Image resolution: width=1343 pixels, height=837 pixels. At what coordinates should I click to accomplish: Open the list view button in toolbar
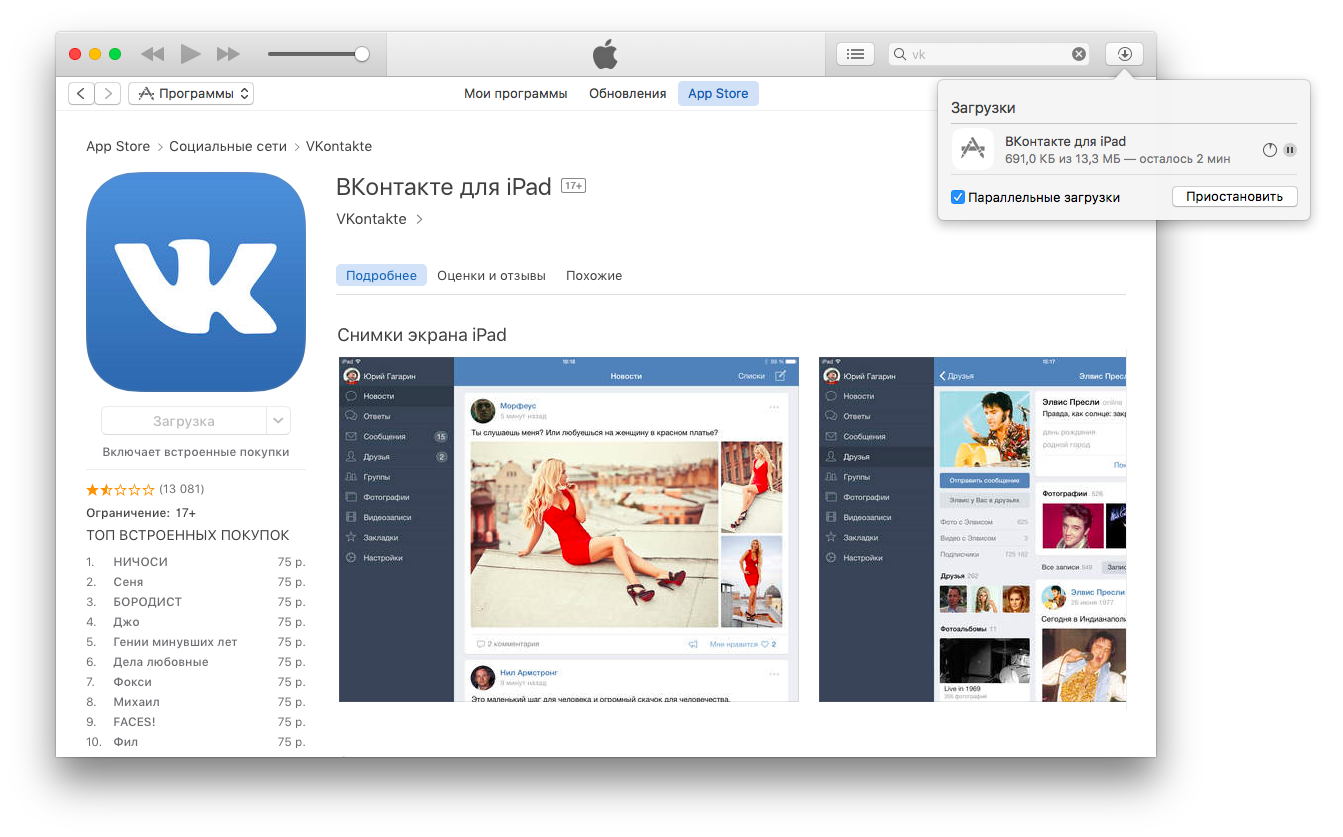click(x=855, y=54)
